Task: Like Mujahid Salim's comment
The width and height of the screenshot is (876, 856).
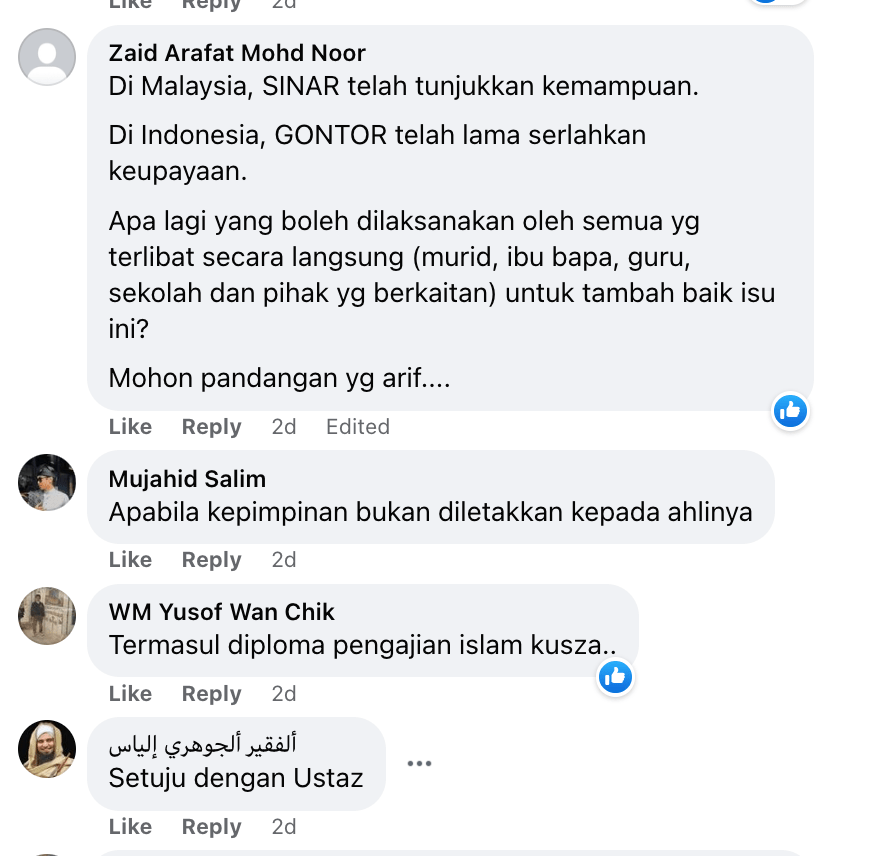Action: (130, 559)
